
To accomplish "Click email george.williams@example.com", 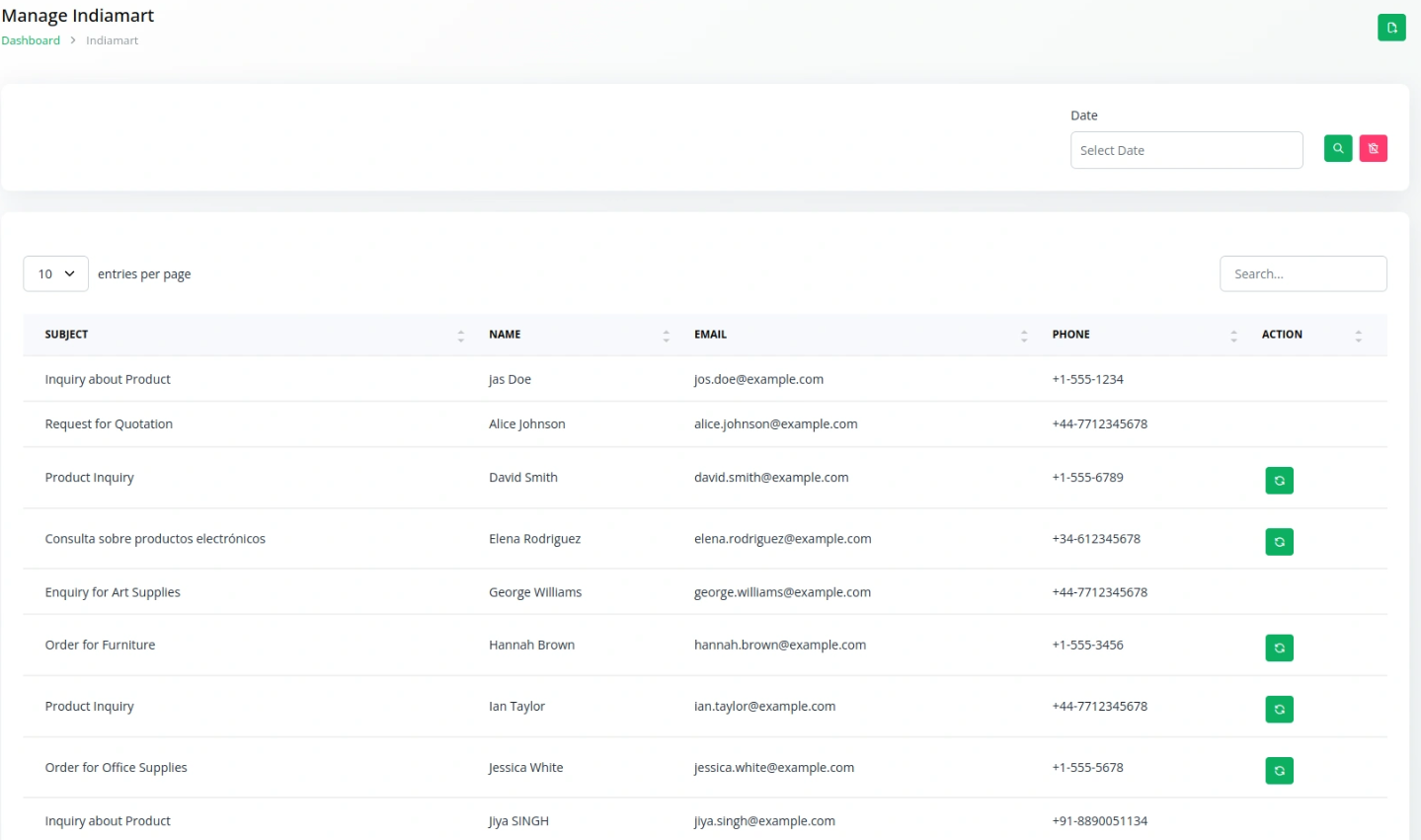I will (x=783, y=592).
